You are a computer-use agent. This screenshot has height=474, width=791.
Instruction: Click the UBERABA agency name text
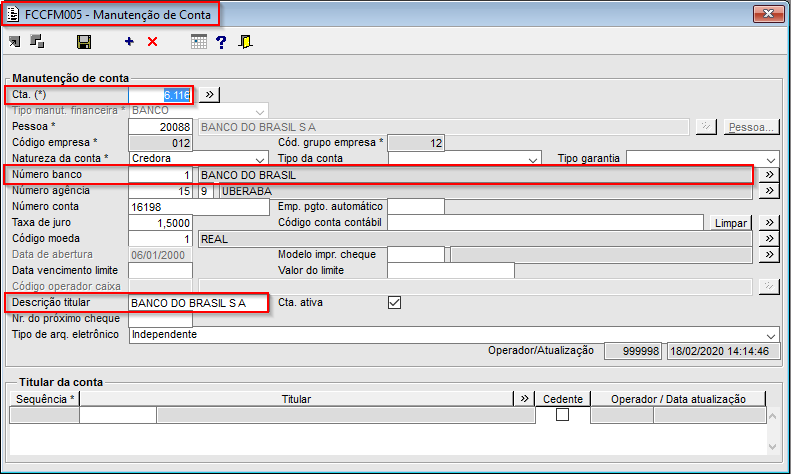pos(247,191)
